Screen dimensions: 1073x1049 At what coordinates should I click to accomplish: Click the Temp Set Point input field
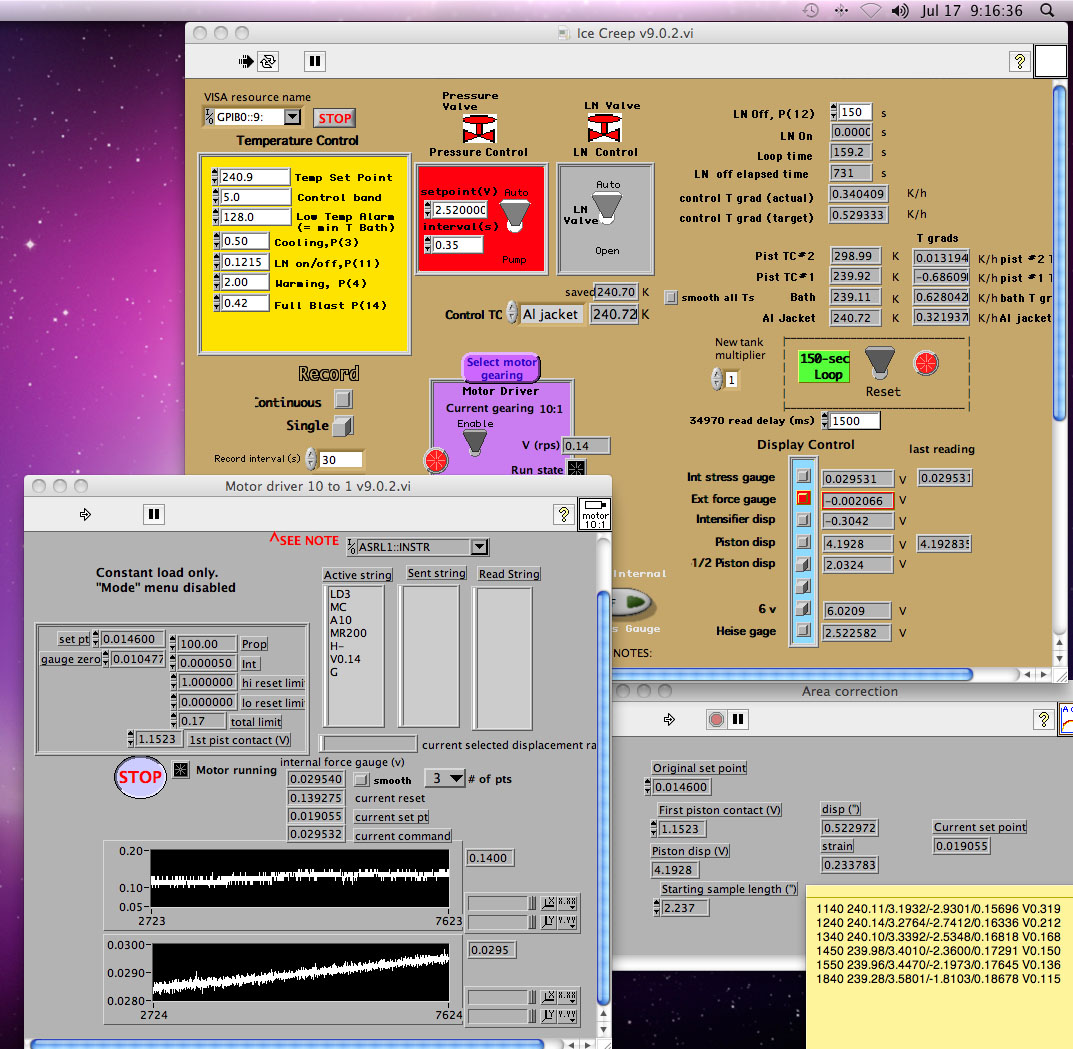click(x=254, y=177)
